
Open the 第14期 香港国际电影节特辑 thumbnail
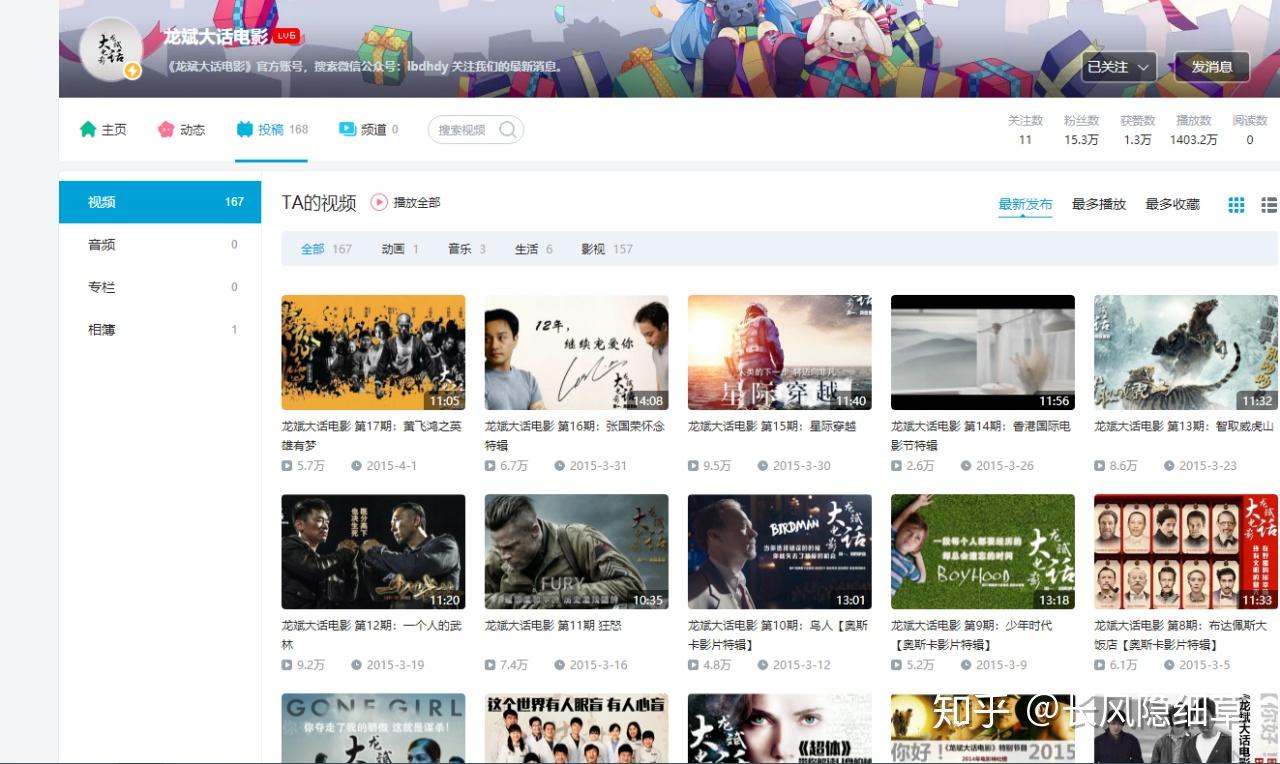click(x=983, y=352)
